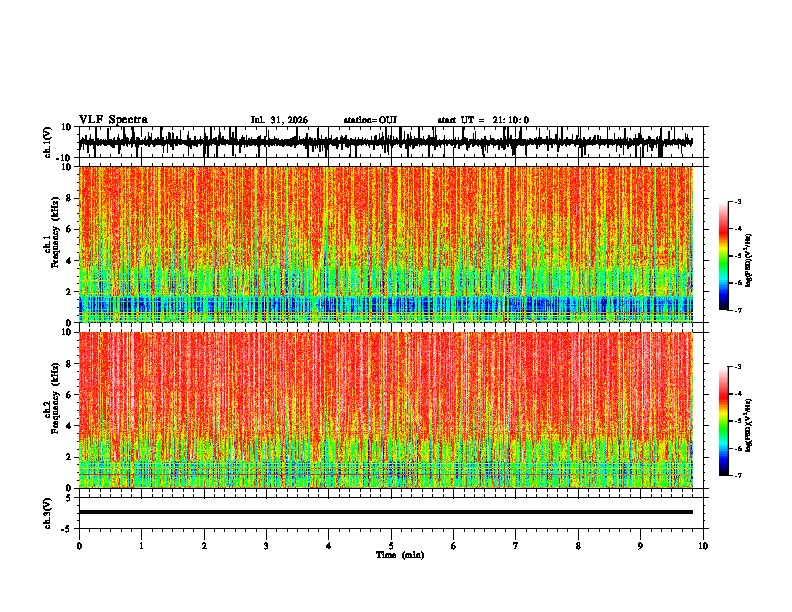Click inside the ch.1 spectrogram panel

click(x=385, y=244)
